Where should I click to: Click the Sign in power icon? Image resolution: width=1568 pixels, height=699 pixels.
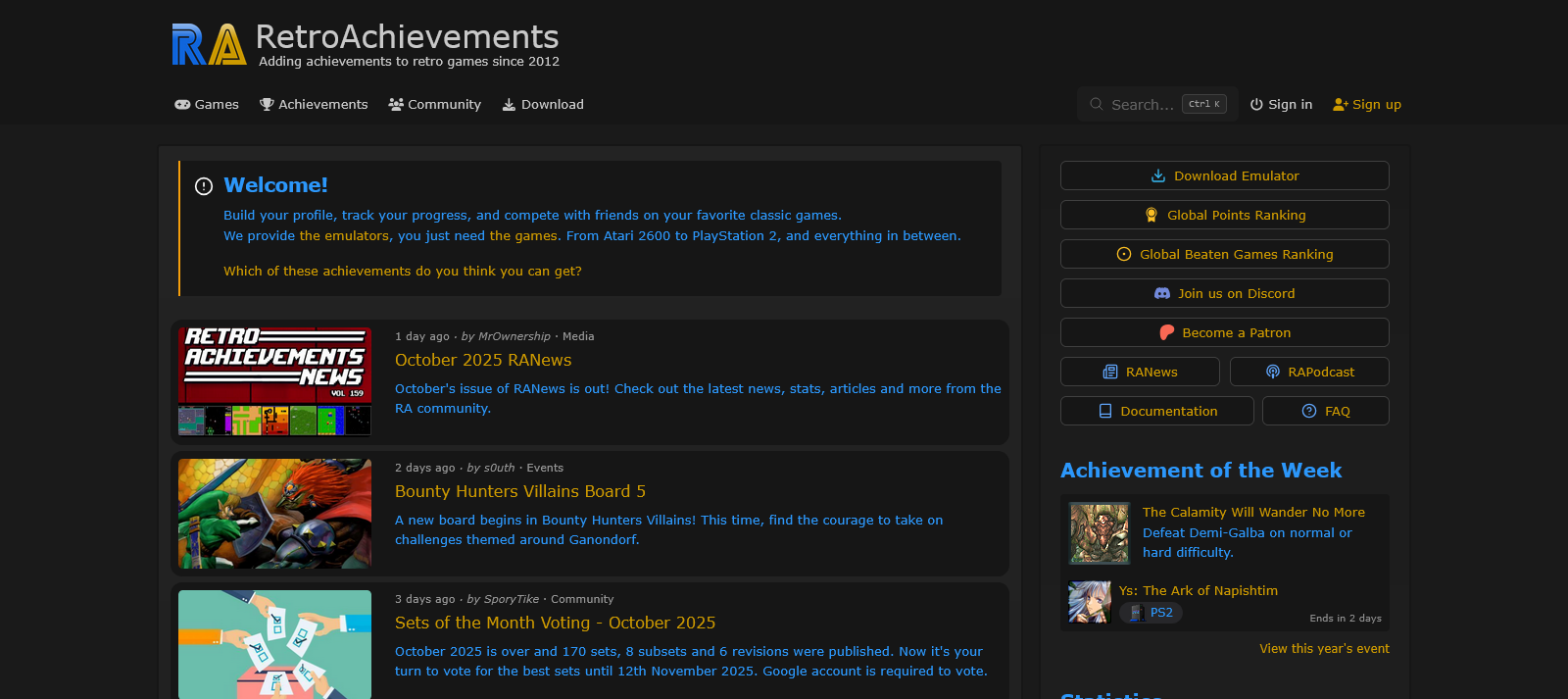coord(1256,105)
